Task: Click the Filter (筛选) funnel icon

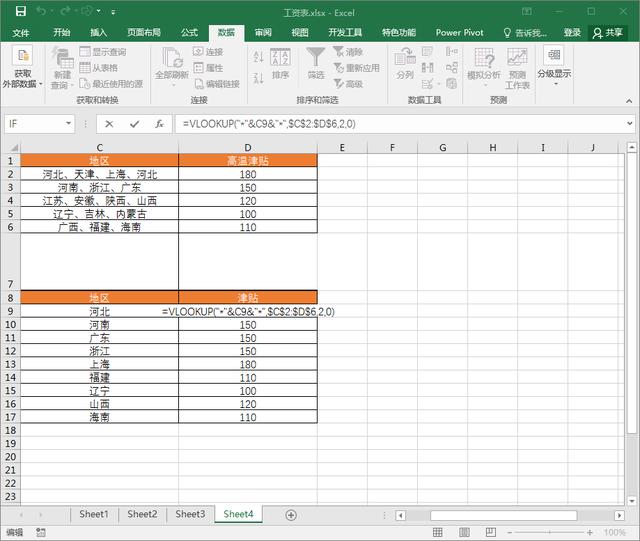Action: (x=316, y=58)
